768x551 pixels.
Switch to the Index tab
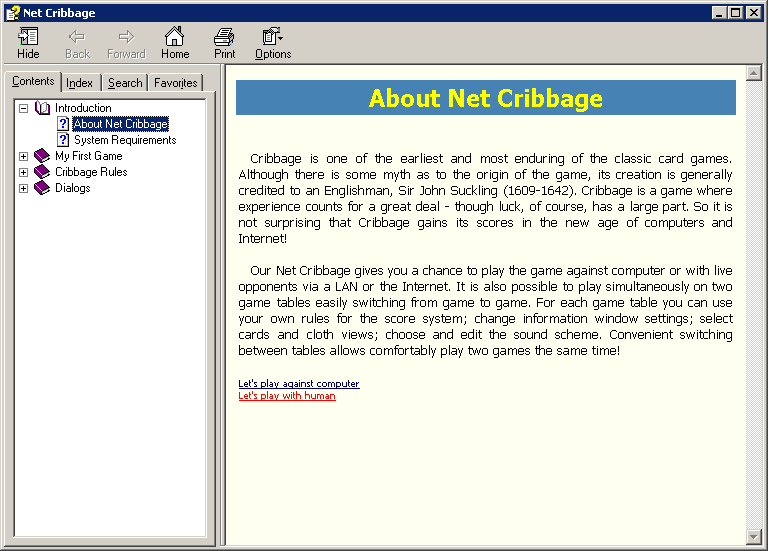(x=79, y=83)
